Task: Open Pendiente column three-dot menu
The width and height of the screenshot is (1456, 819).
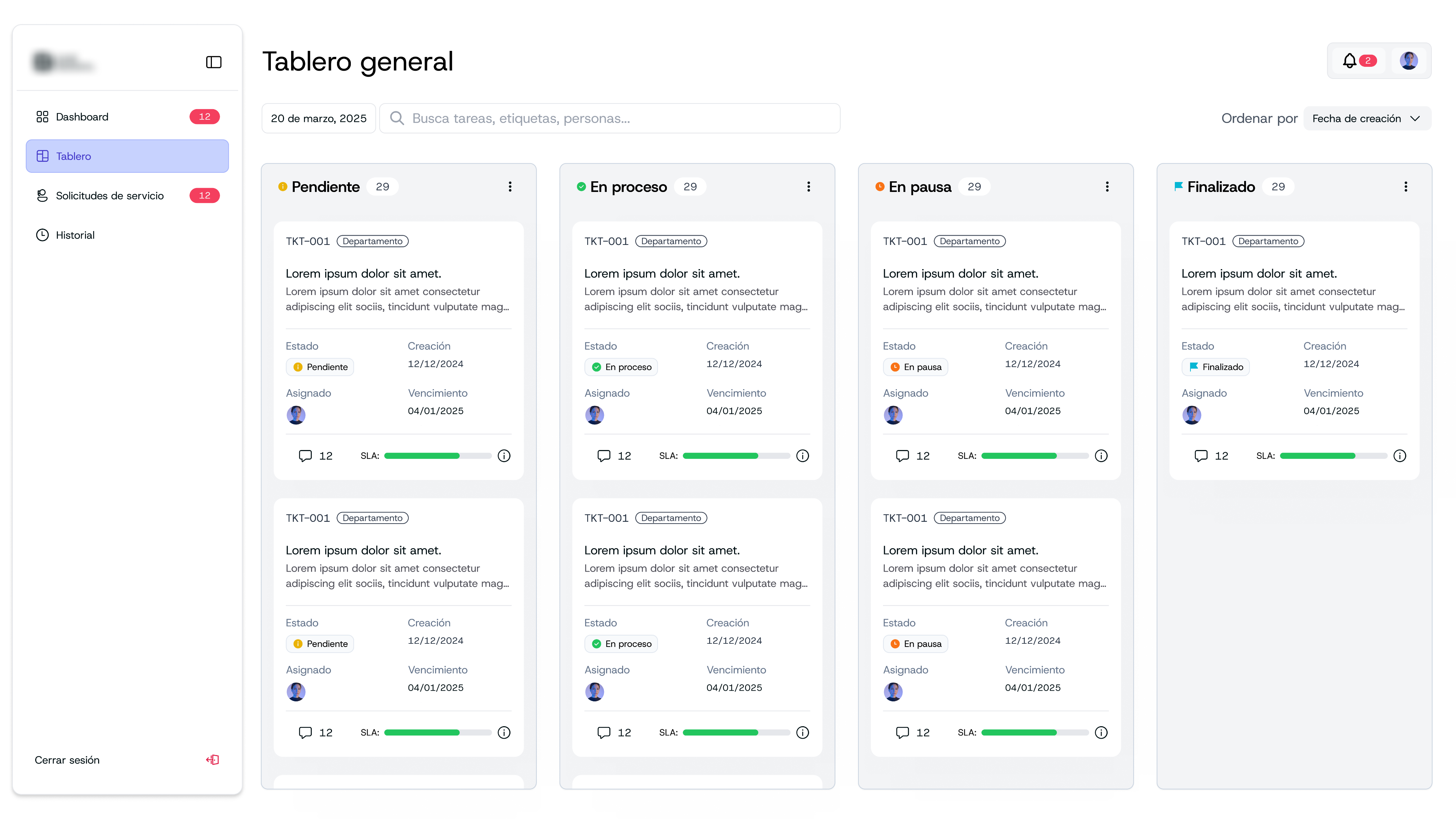Action: point(510,187)
